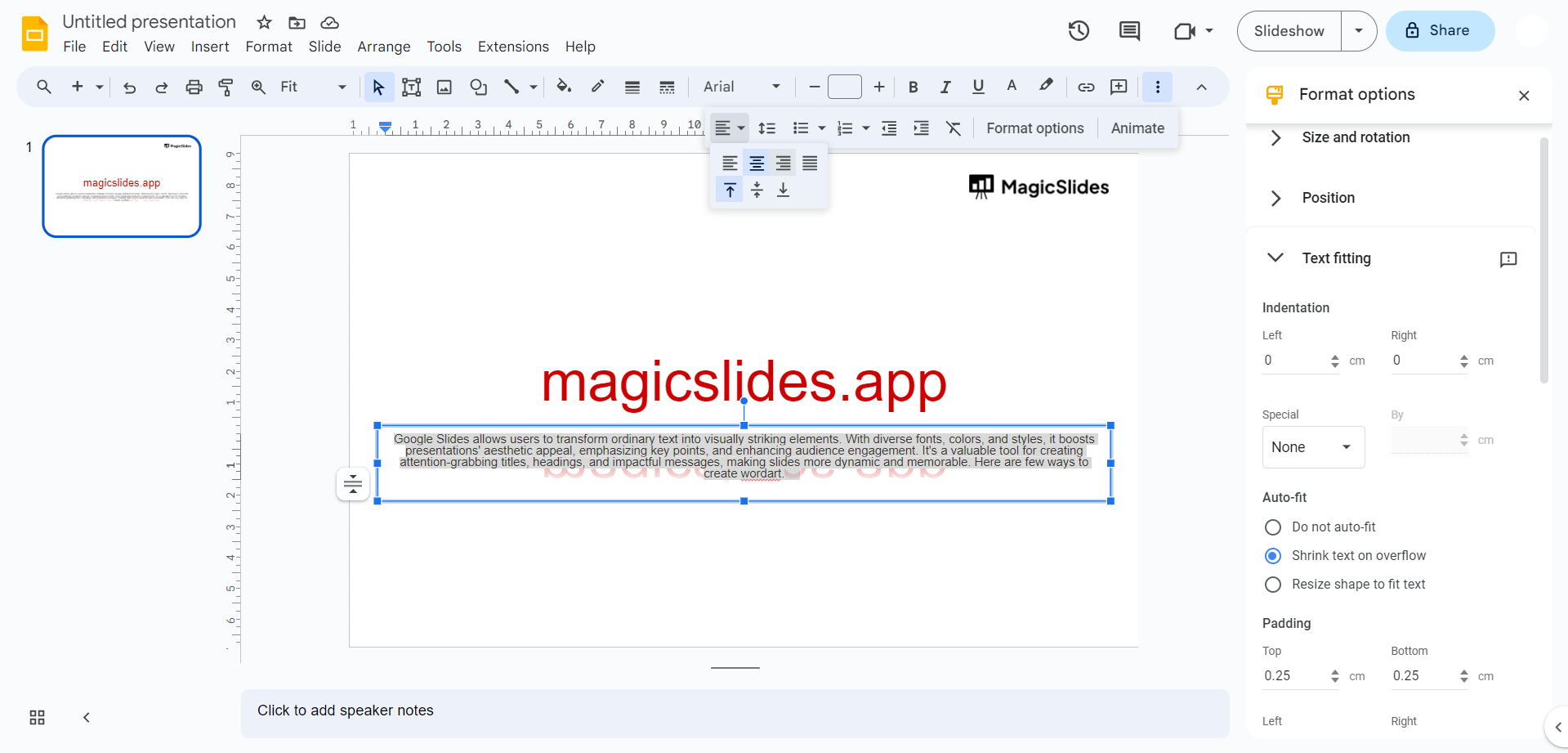Click the numbered list icon
This screenshot has width=1568, height=753.
pos(845,128)
